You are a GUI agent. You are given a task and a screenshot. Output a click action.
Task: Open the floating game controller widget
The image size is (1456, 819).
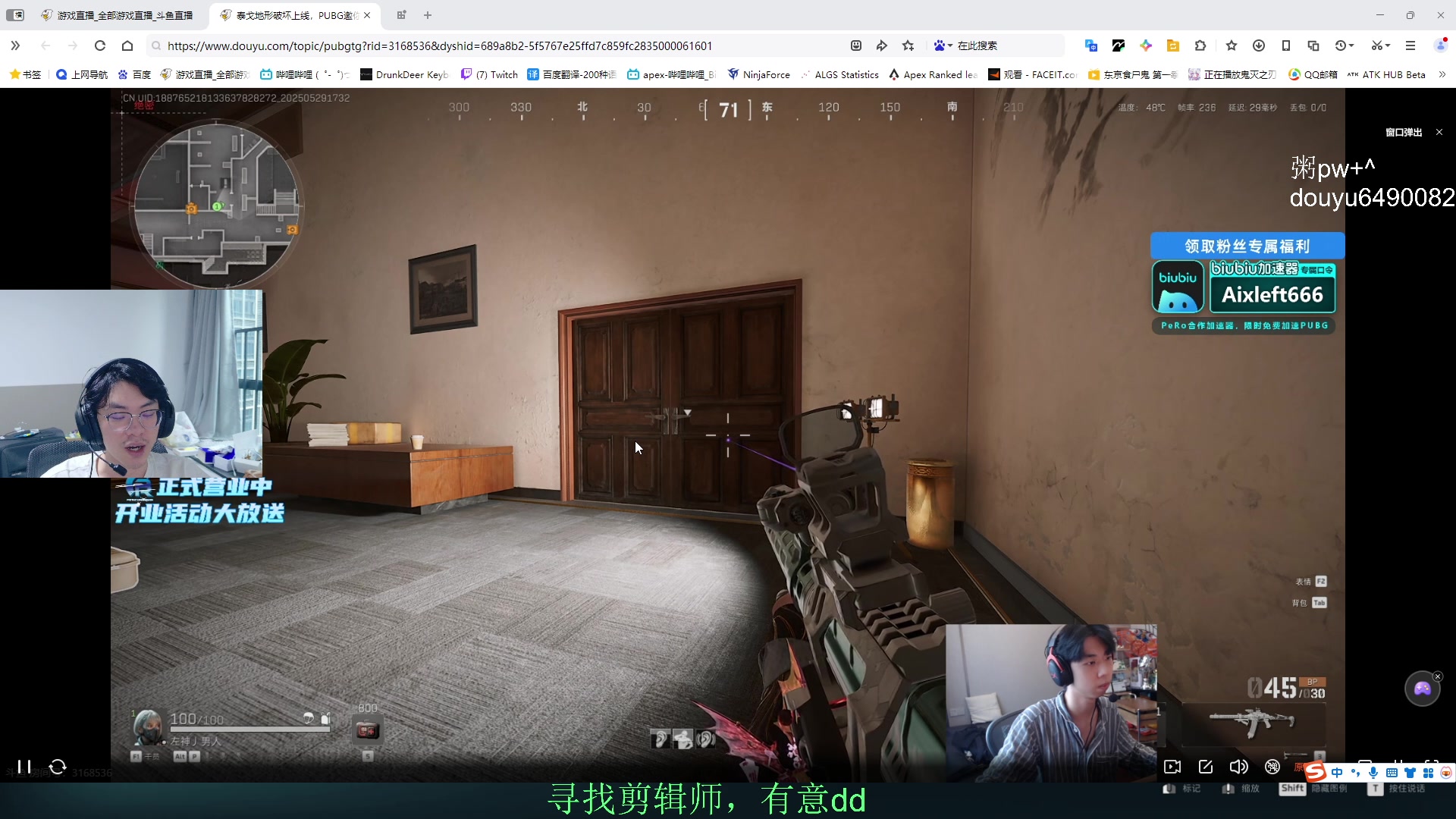[1422, 689]
